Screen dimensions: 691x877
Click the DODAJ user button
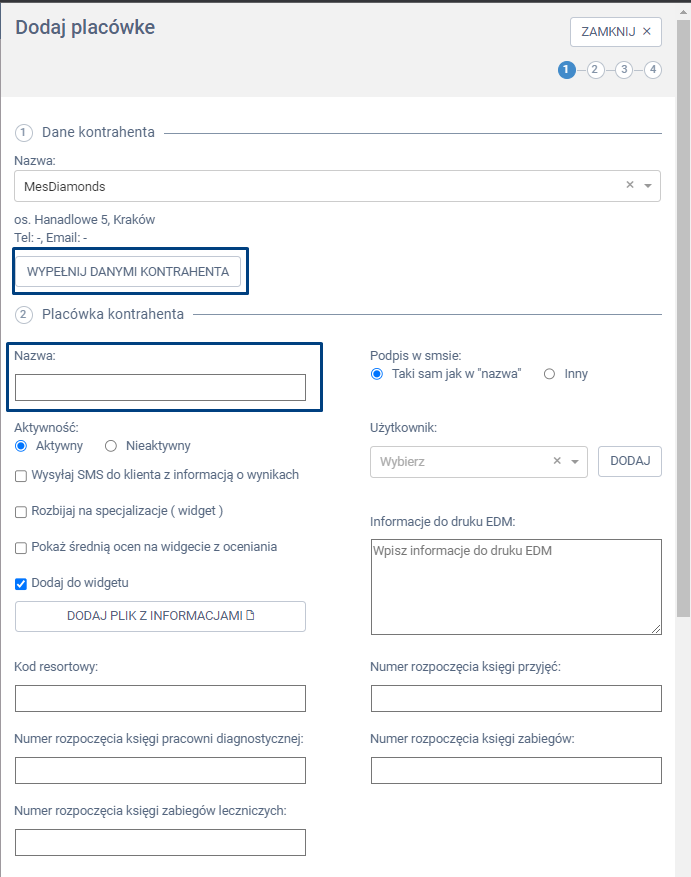630,461
